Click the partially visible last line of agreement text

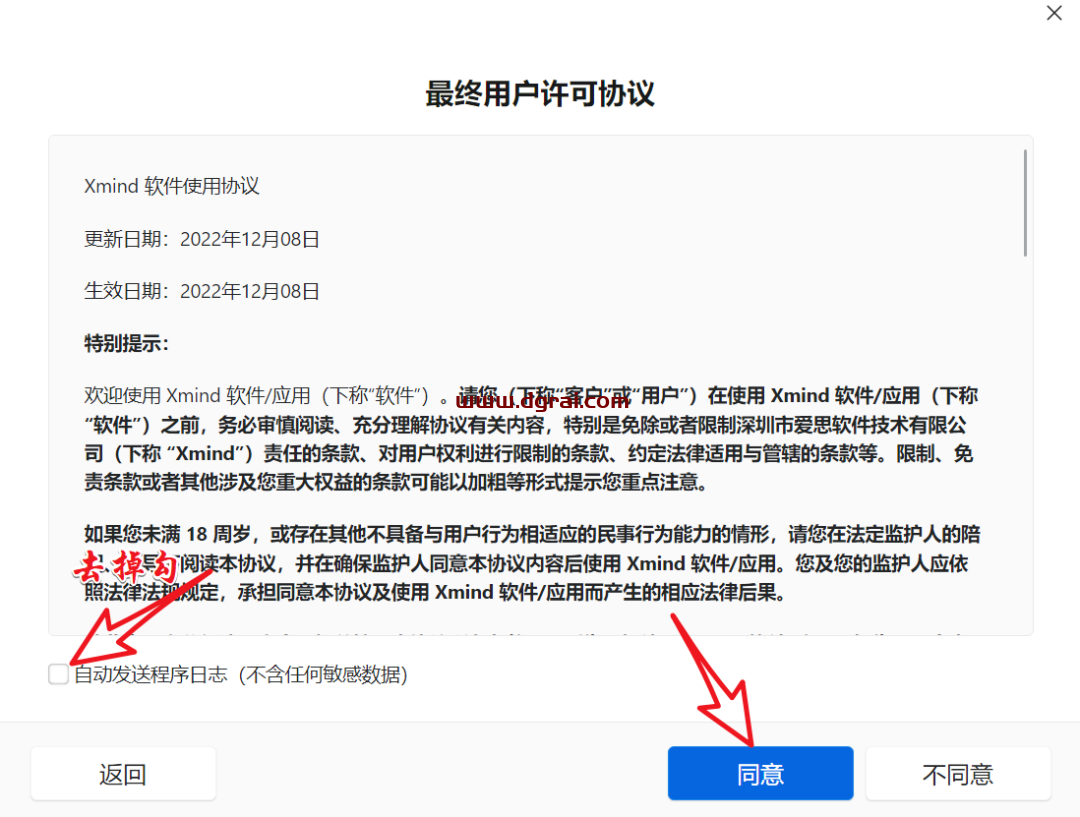(x=530, y=632)
